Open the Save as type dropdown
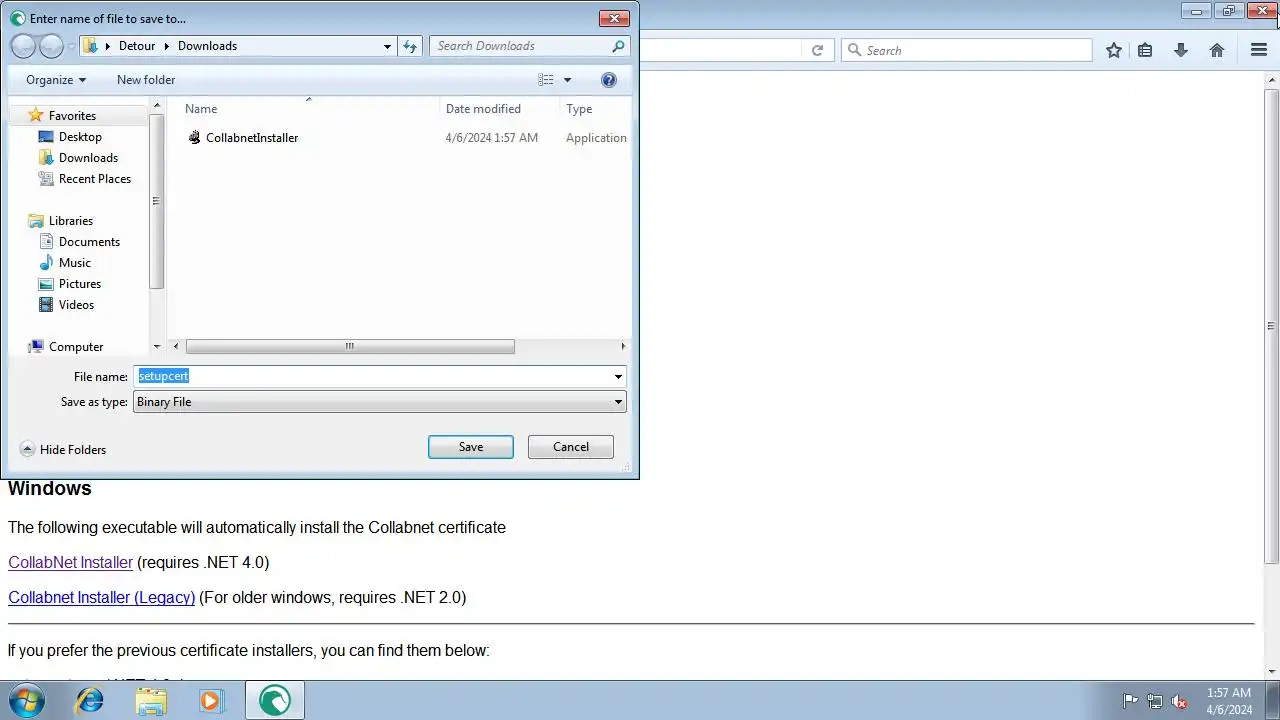1280x720 pixels. point(380,402)
